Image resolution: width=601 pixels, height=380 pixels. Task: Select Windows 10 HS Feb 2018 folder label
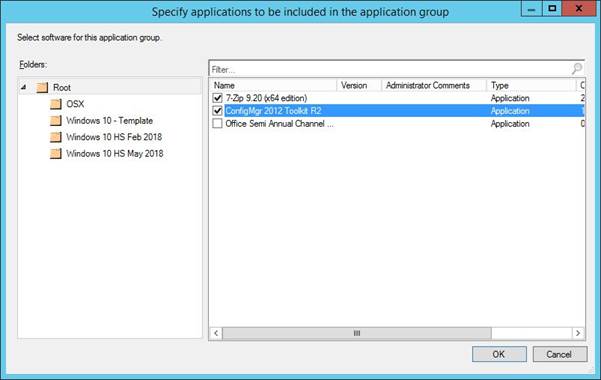pos(114,137)
